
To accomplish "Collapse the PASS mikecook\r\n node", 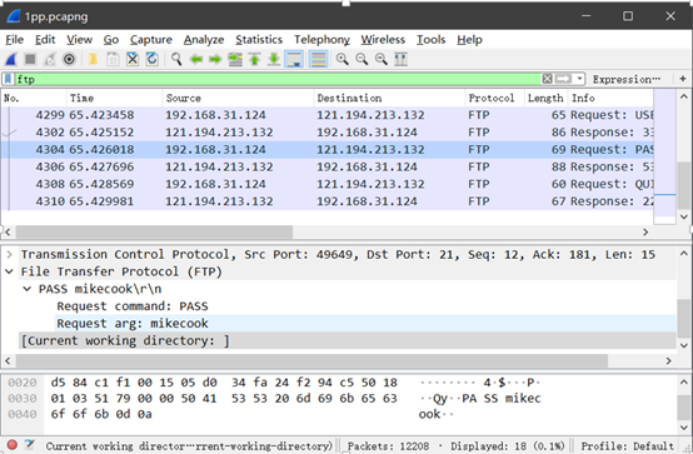I will 27,289.
